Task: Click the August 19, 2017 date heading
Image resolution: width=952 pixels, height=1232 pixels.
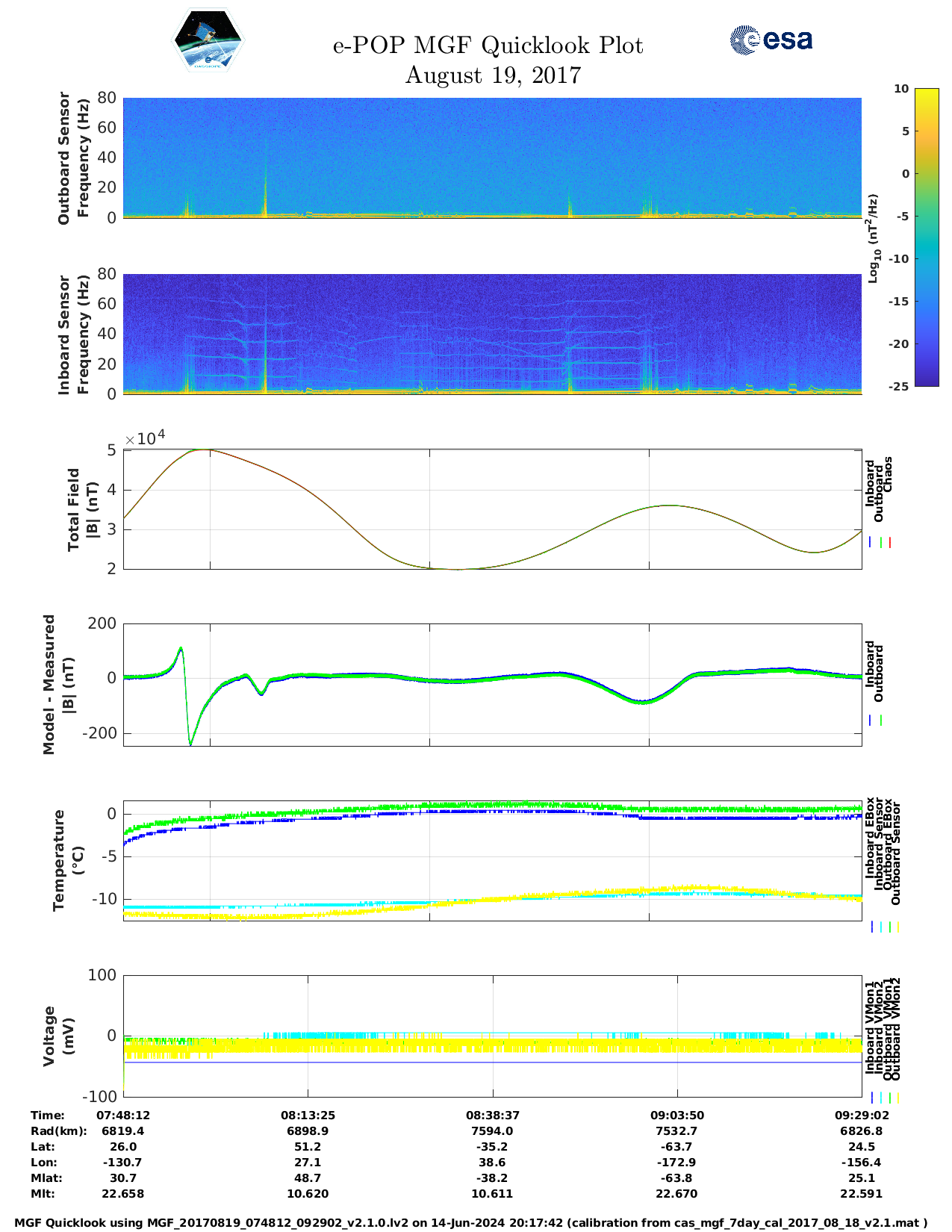Action: pyautogui.click(x=493, y=75)
